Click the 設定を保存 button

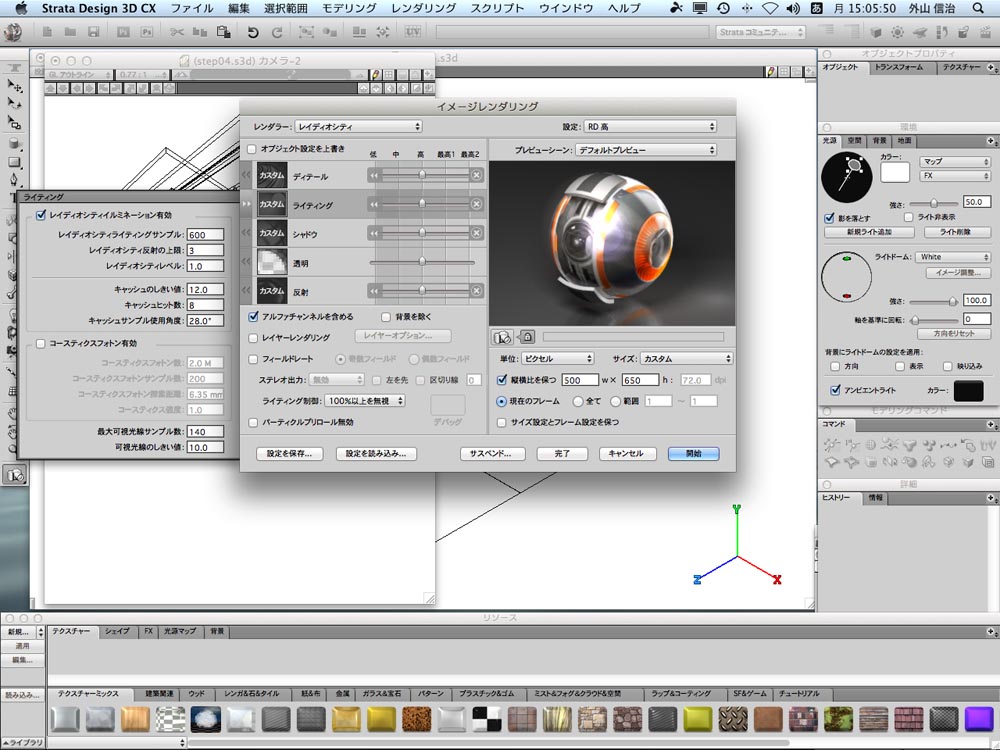[290, 453]
